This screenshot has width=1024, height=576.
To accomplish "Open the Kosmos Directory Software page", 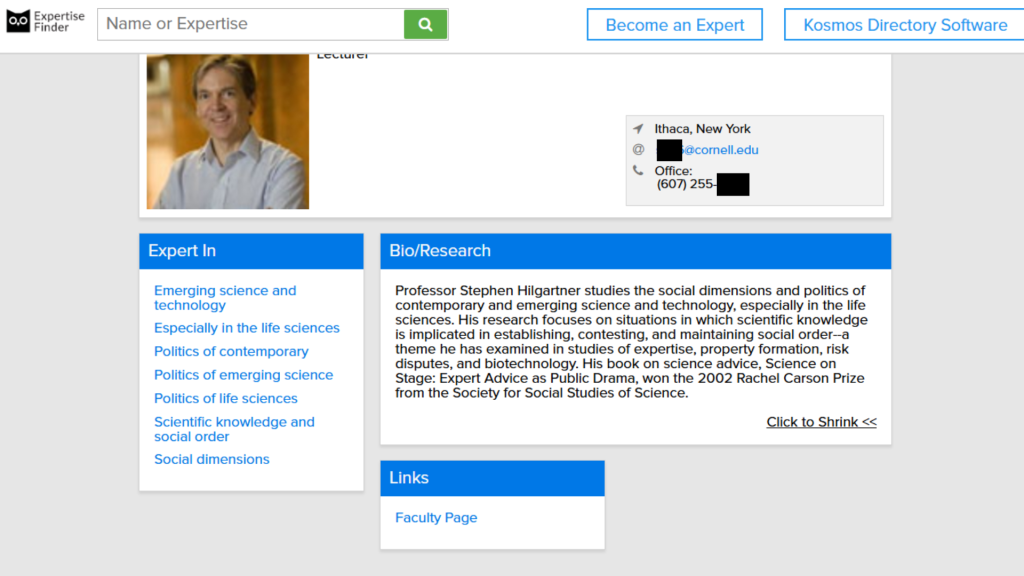I will (x=904, y=25).
